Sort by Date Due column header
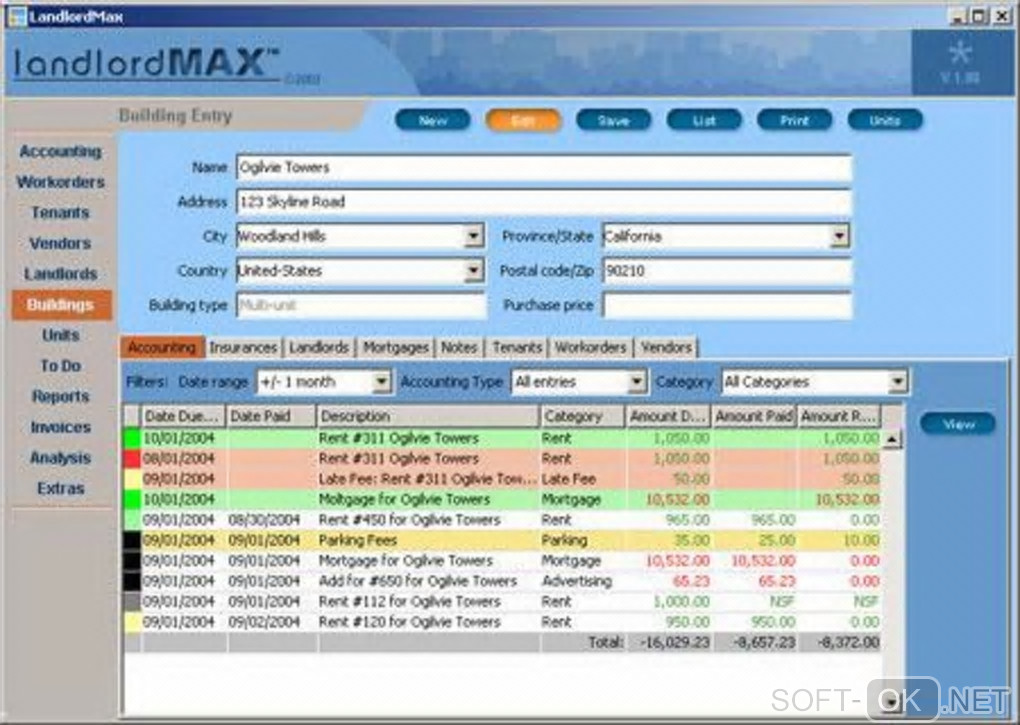Image resolution: width=1020 pixels, height=725 pixels. tap(183, 416)
